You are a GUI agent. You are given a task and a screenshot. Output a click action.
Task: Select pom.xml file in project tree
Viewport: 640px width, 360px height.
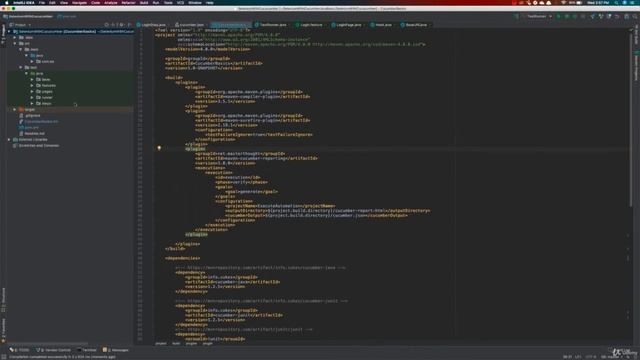[x=31, y=127]
